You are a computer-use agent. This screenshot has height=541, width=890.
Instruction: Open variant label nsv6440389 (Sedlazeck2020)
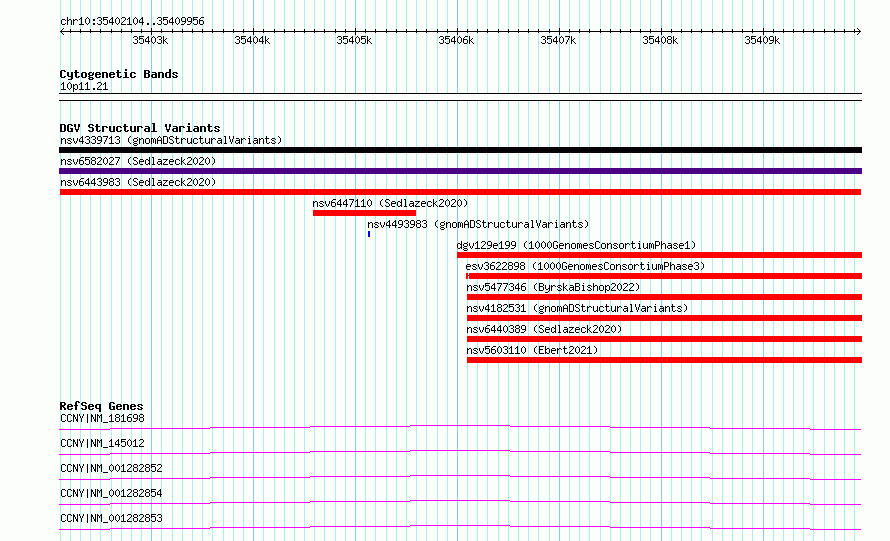(544, 329)
